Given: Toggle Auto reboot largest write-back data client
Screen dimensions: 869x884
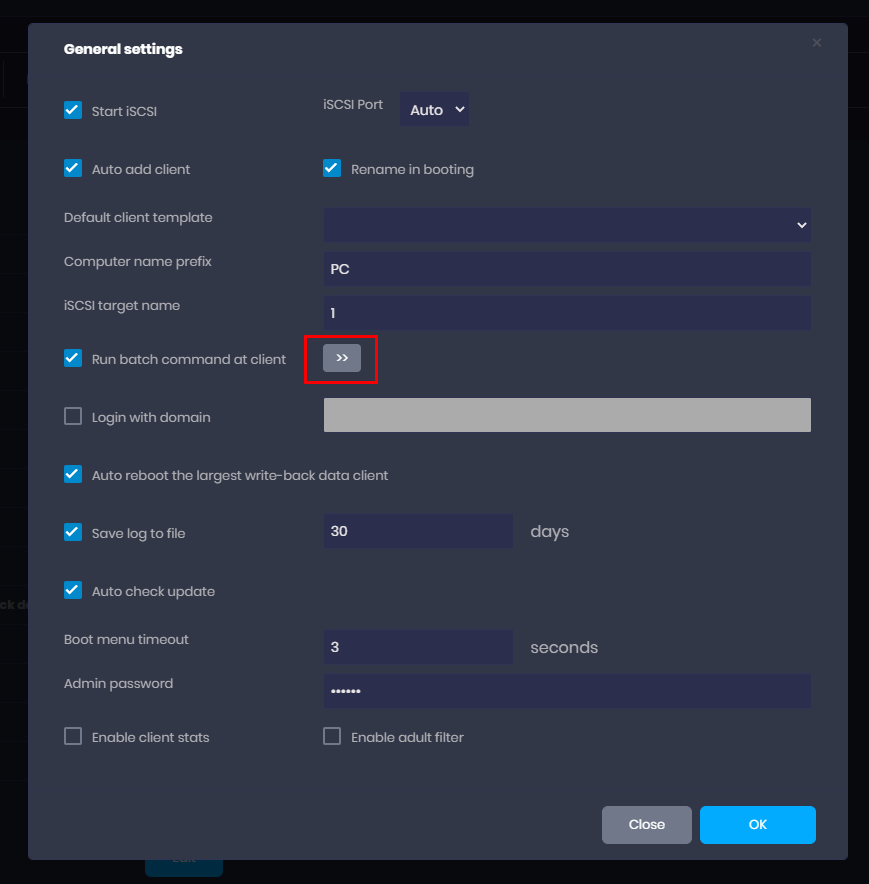Looking at the screenshot, I should point(73,475).
